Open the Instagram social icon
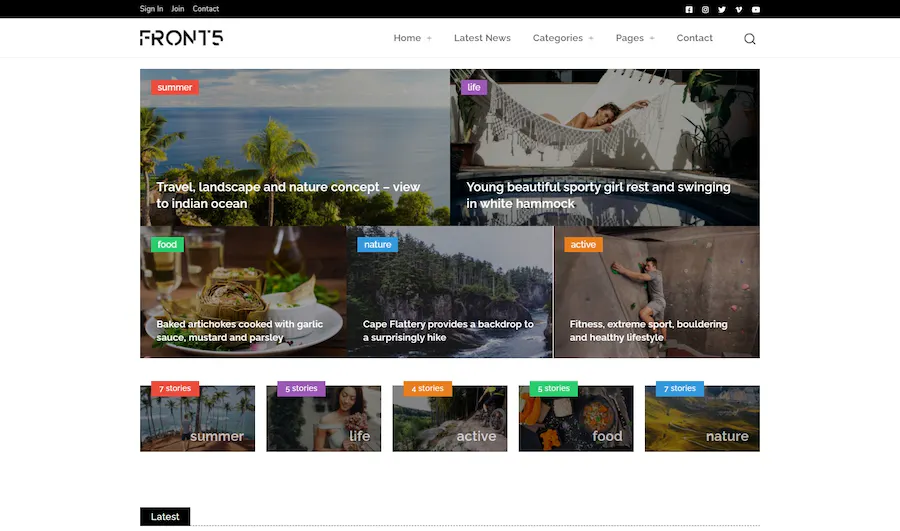 705,9
